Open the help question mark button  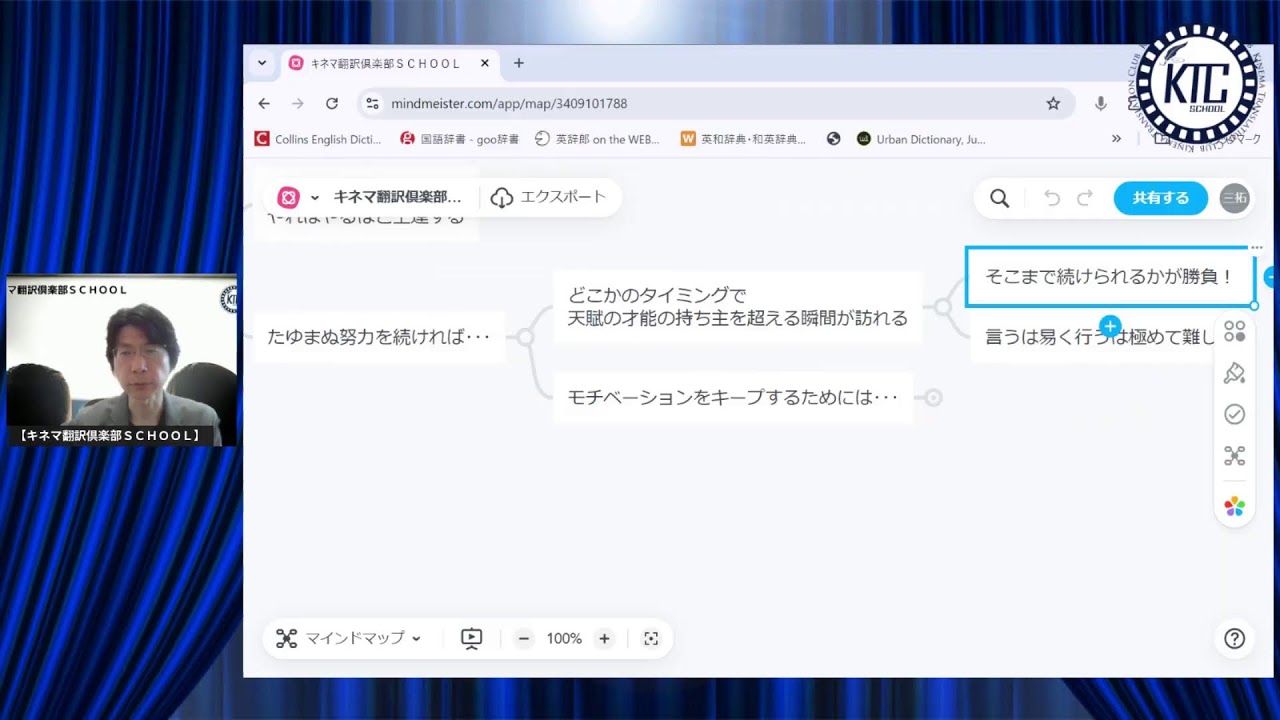pyautogui.click(x=1234, y=638)
